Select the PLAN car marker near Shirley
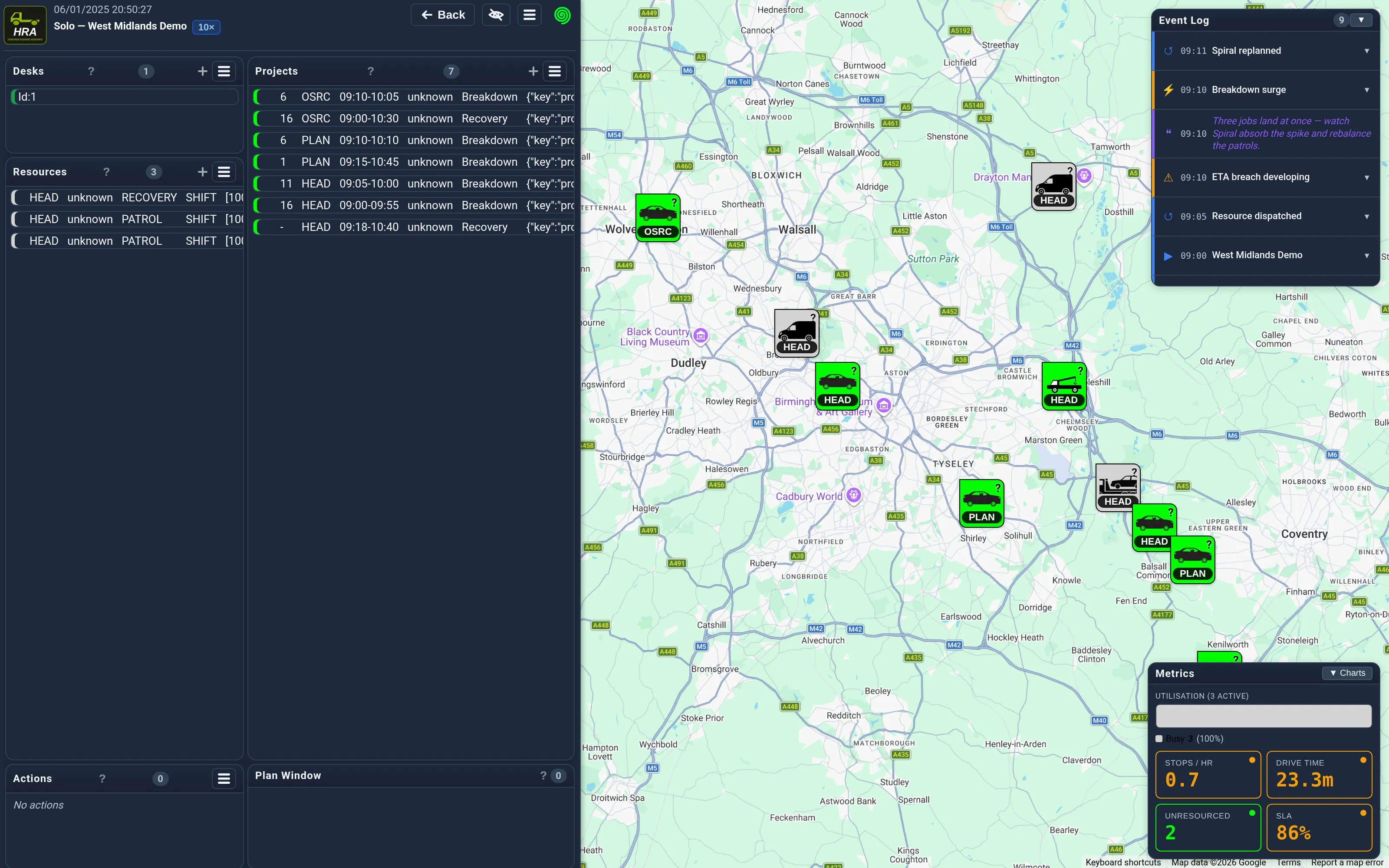Image resolution: width=1389 pixels, height=868 pixels. click(981, 503)
